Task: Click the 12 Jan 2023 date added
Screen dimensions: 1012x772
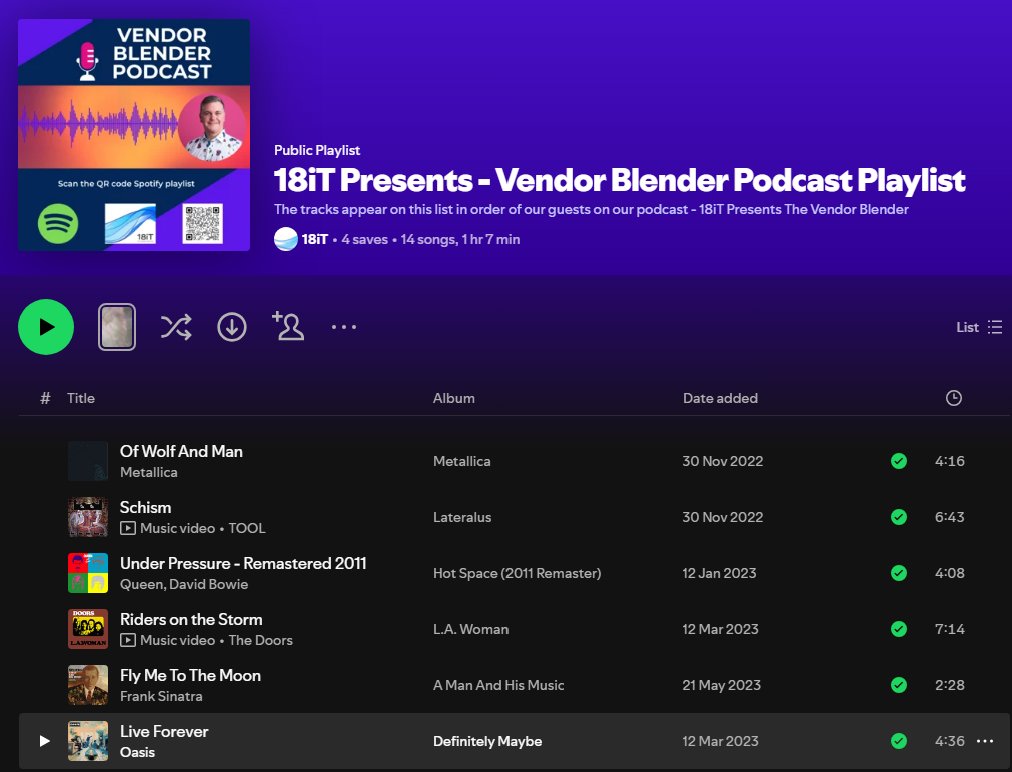Action: tap(719, 573)
